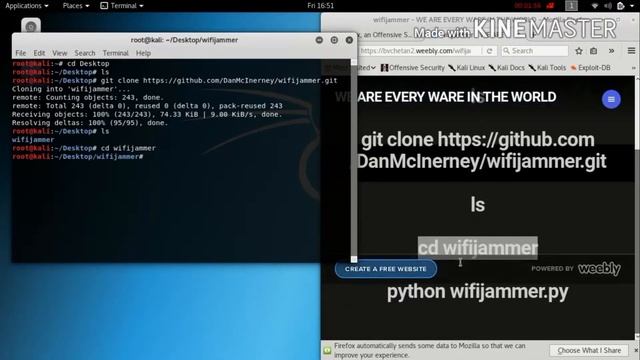
Task: Open Kali Tools bookmark
Action: click(x=547, y=68)
